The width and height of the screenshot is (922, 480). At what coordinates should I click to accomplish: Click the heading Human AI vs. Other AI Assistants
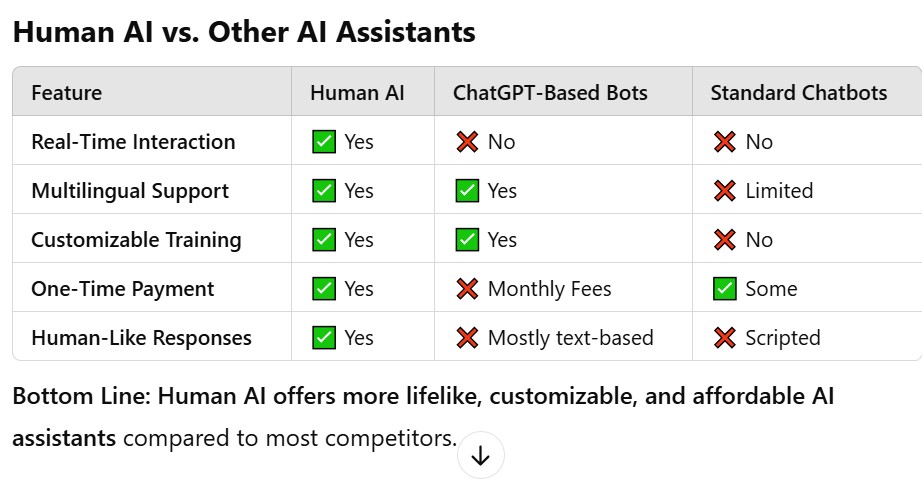coord(244,31)
